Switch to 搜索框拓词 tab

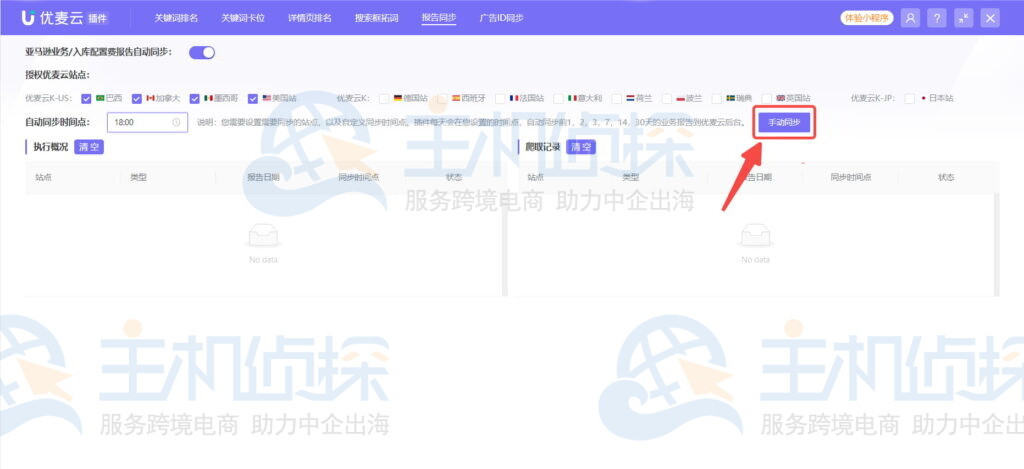click(x=376, y=18)
